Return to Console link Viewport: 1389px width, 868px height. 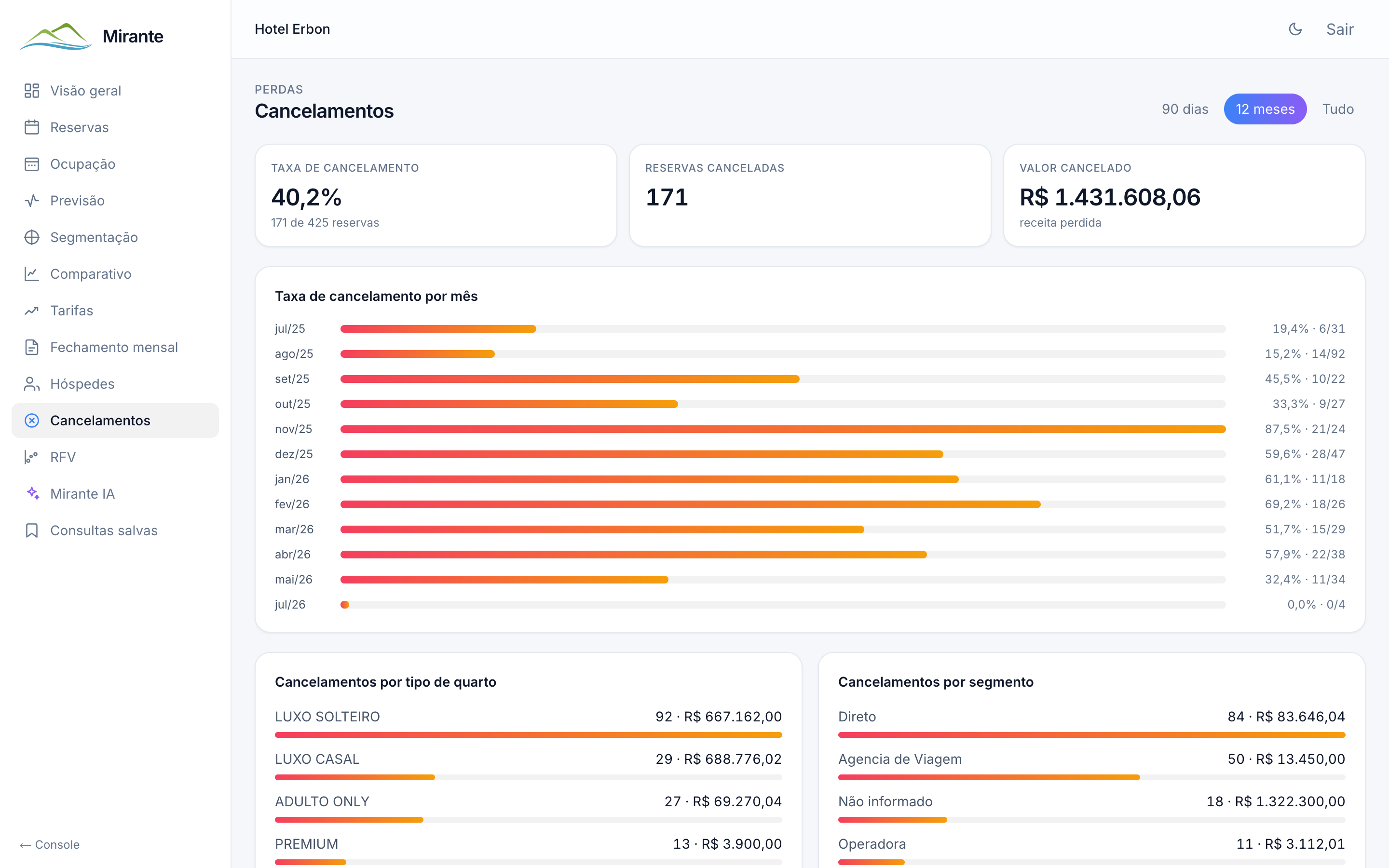(49, 844)
